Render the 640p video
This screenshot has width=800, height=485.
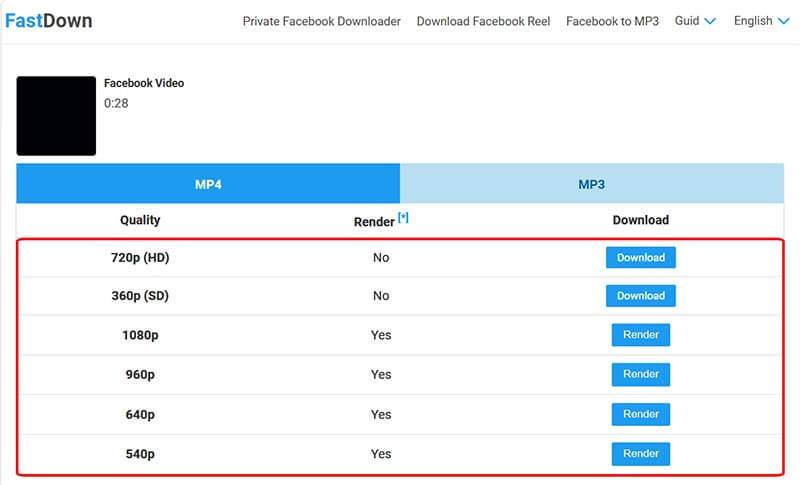tap(640, 414)
